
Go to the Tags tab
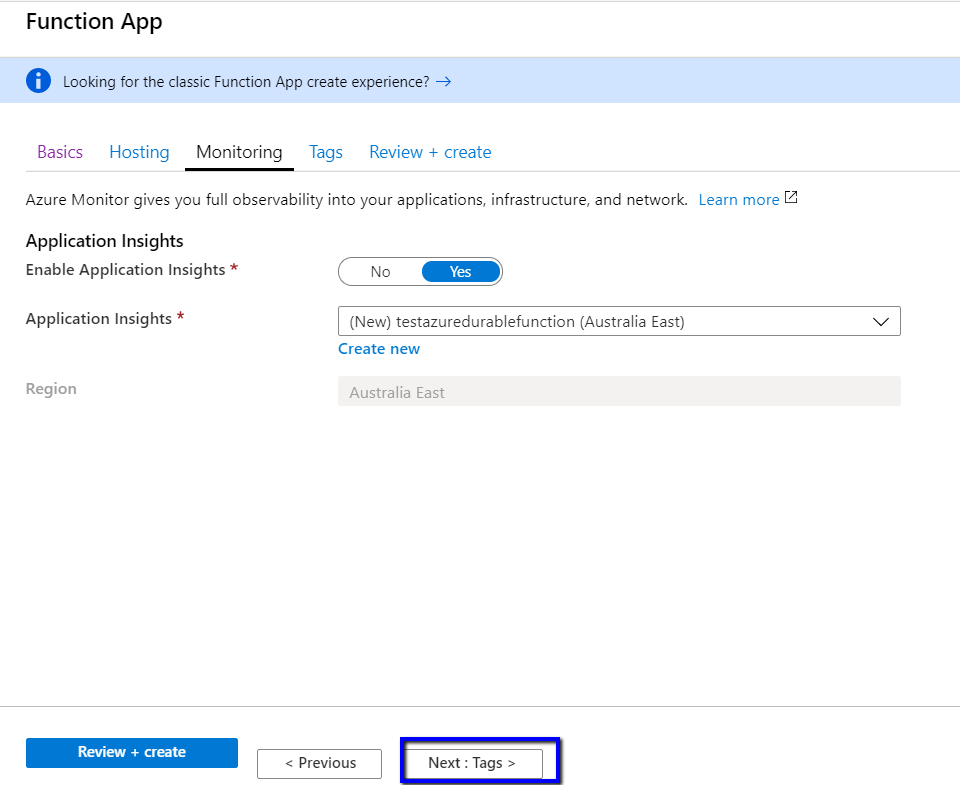point(326,152)
